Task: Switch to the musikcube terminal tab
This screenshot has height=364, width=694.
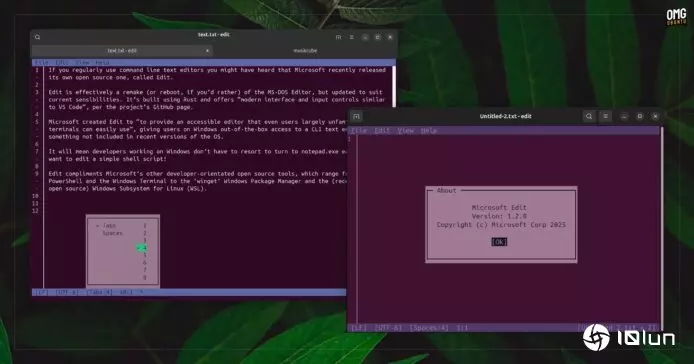Action: (x=305, y=50)
